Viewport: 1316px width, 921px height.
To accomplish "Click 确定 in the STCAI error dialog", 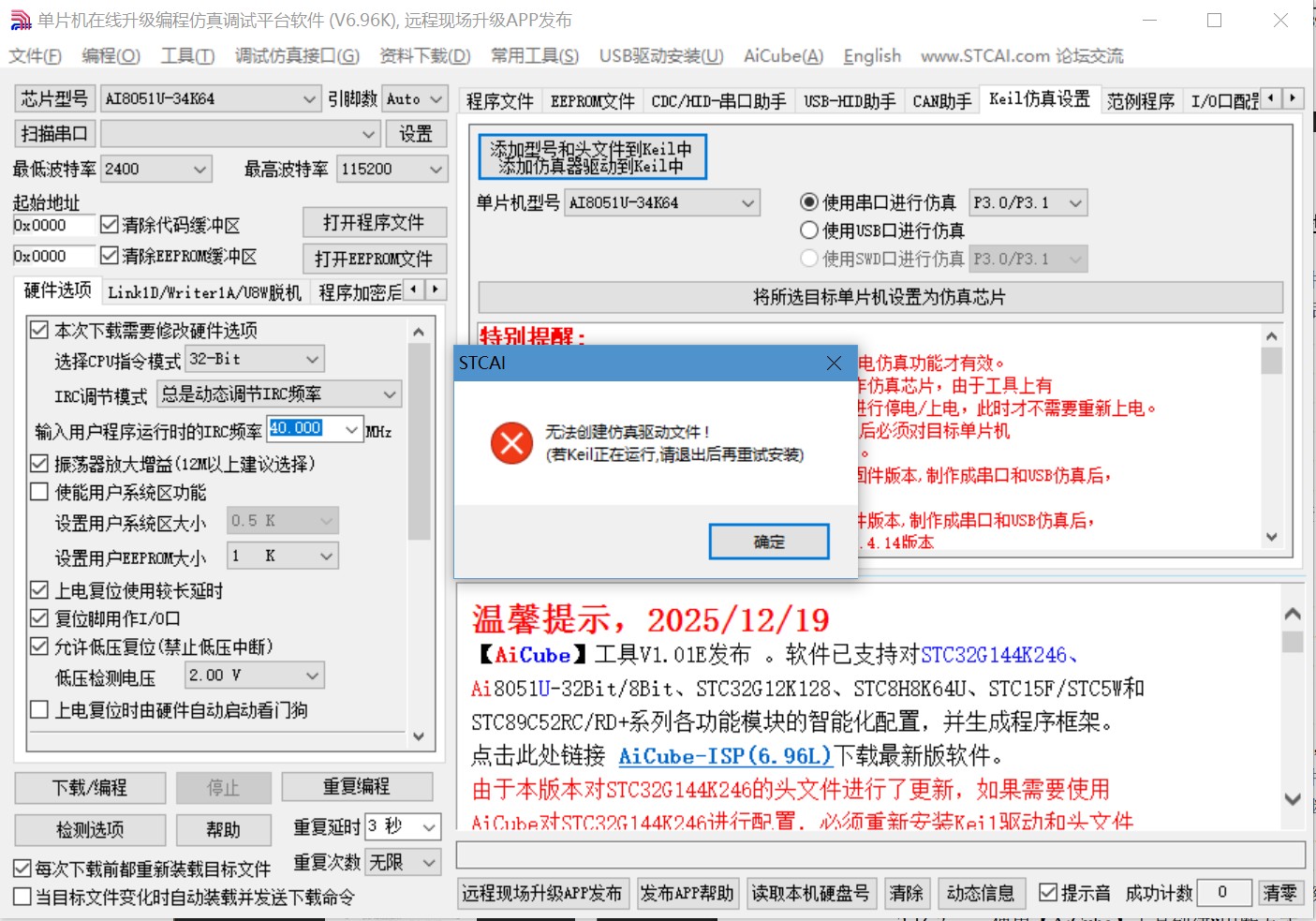I will pos(768,541).
